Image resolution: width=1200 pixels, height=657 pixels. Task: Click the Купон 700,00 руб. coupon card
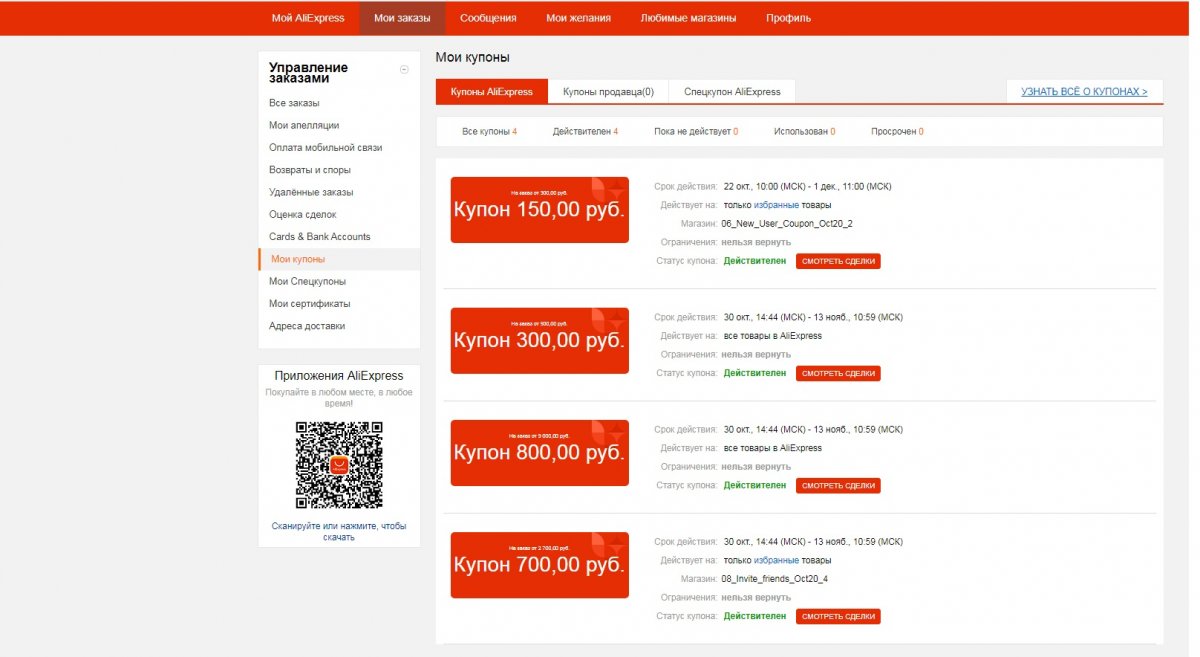click(x=540, y=565)
